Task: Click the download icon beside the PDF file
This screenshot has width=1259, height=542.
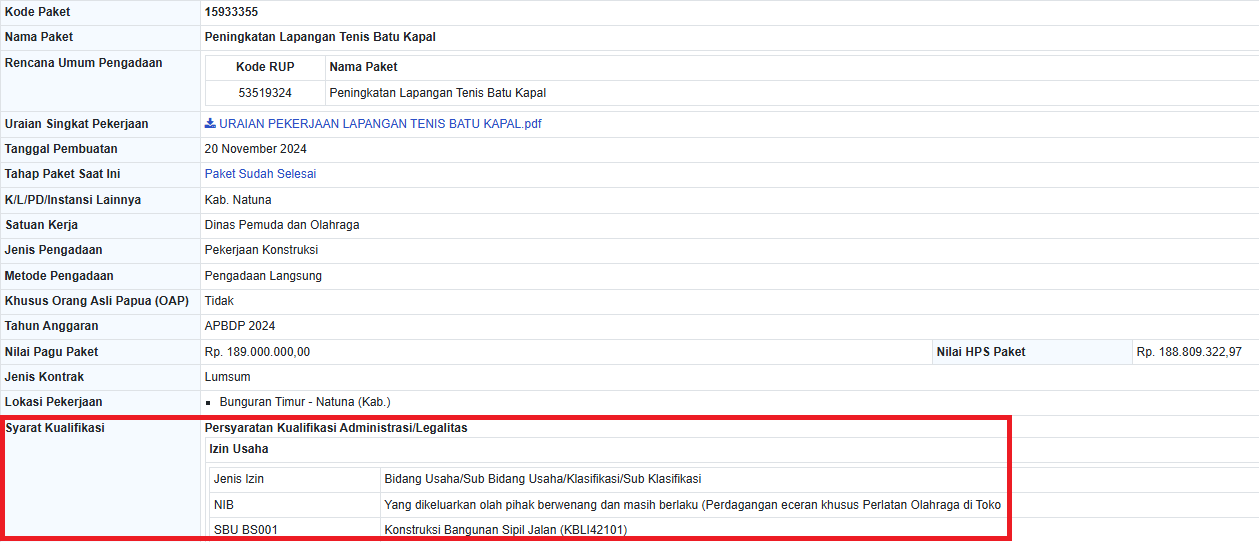Action: click(210, 124)
